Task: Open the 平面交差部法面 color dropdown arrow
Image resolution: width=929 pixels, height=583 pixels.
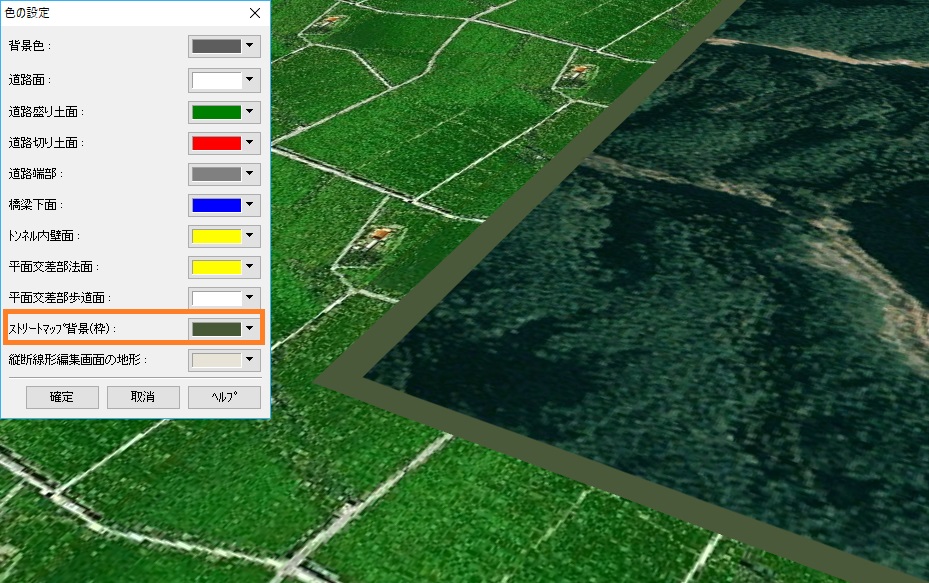Action: pos(250,267)
